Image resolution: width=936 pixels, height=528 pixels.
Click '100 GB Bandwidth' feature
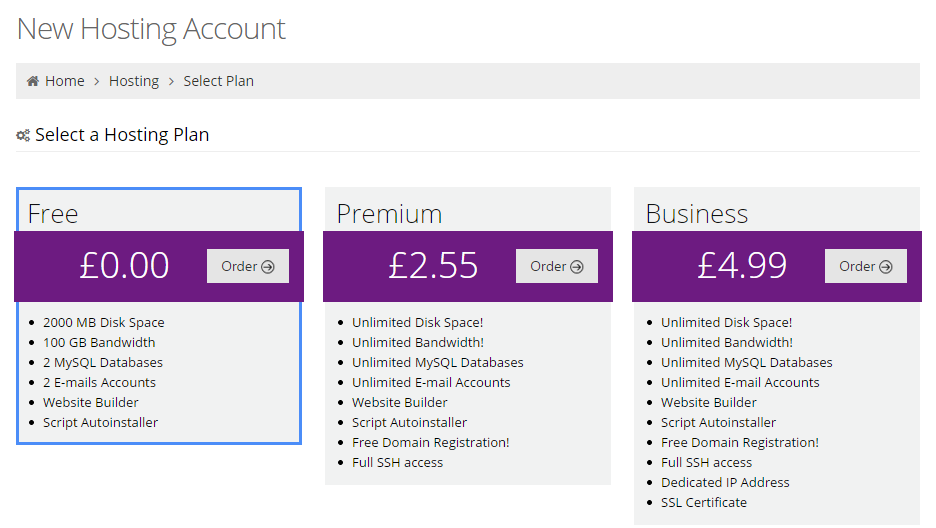(99, 342)
